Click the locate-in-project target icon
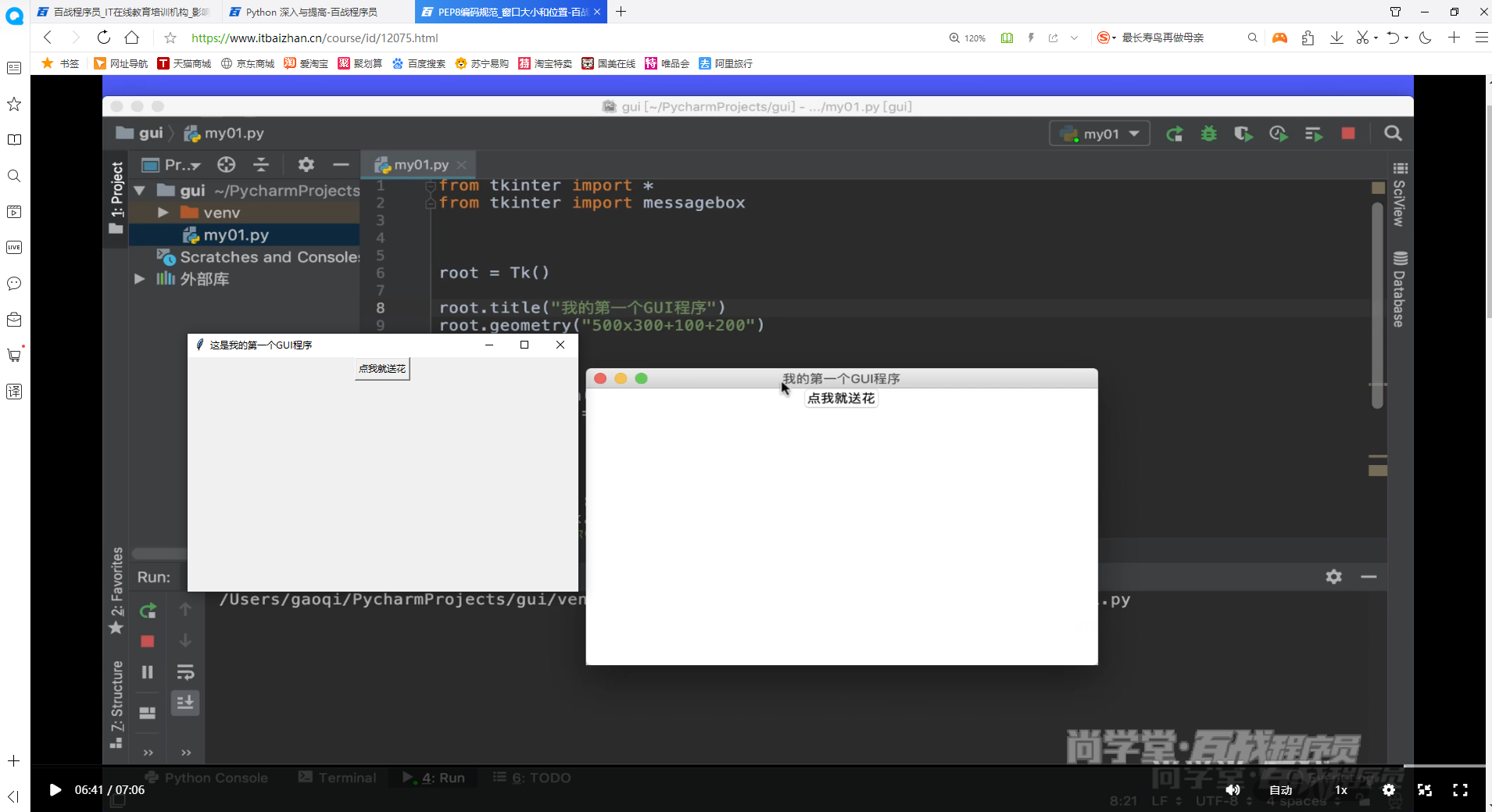 [x=226, y=164]
